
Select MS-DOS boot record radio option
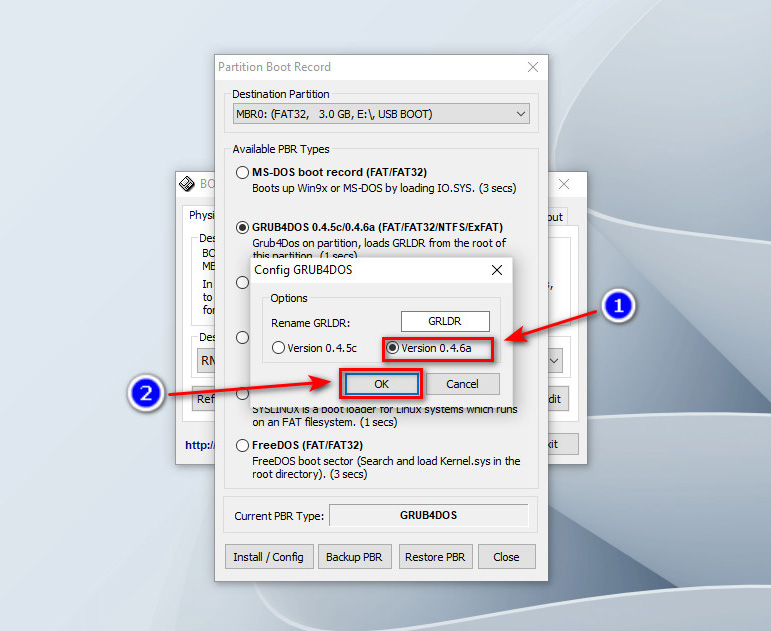tap(242, 173)
